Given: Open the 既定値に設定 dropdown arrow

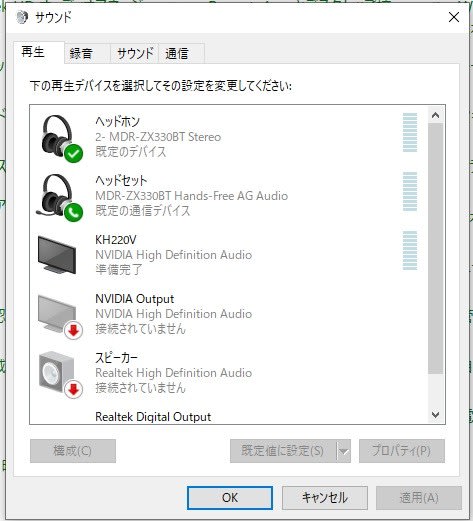Looking at the screenshot, I should pyautogui.click(x=344, y=451).
